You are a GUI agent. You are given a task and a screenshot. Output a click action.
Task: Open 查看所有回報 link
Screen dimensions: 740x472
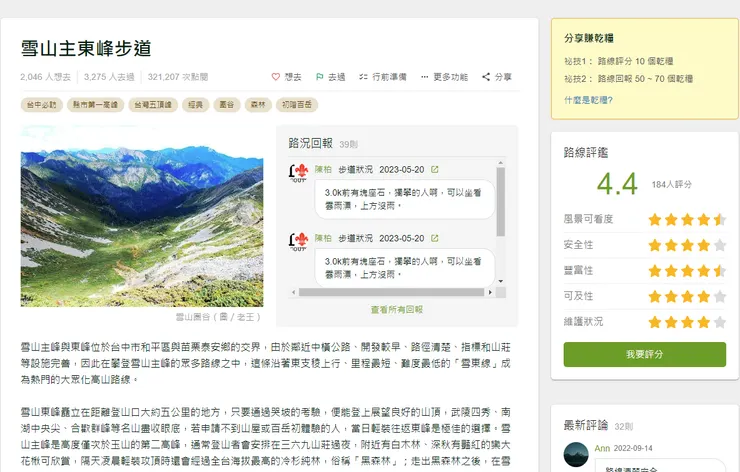(396, 310)
